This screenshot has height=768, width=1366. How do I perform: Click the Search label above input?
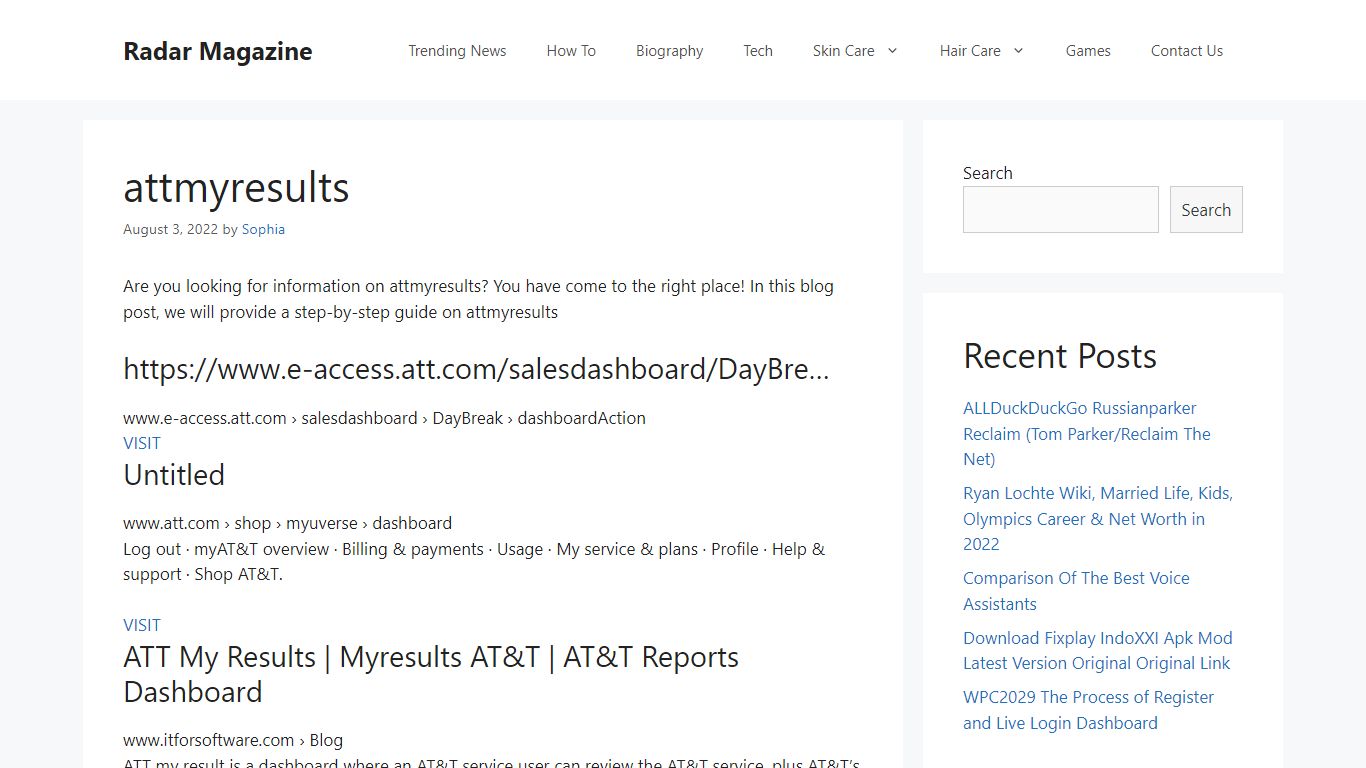[x=987, y=173]
